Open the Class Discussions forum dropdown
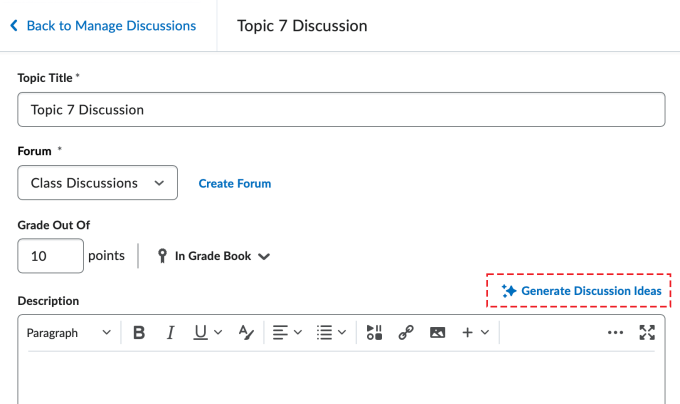The image size is (680, 404). pyautogui.click(x=98, y=182)
